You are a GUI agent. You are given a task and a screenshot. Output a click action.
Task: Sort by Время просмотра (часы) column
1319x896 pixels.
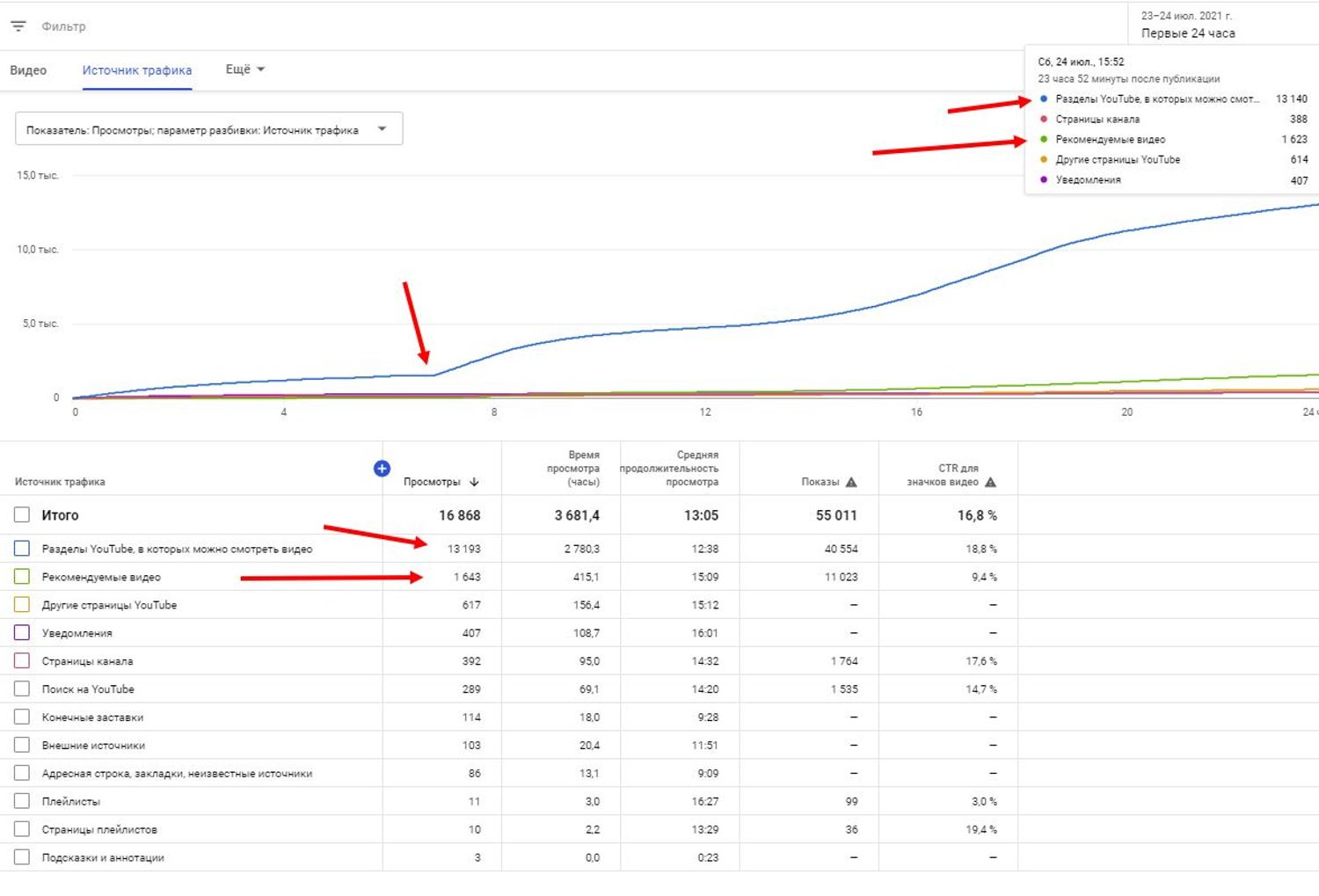pos(572,469)
